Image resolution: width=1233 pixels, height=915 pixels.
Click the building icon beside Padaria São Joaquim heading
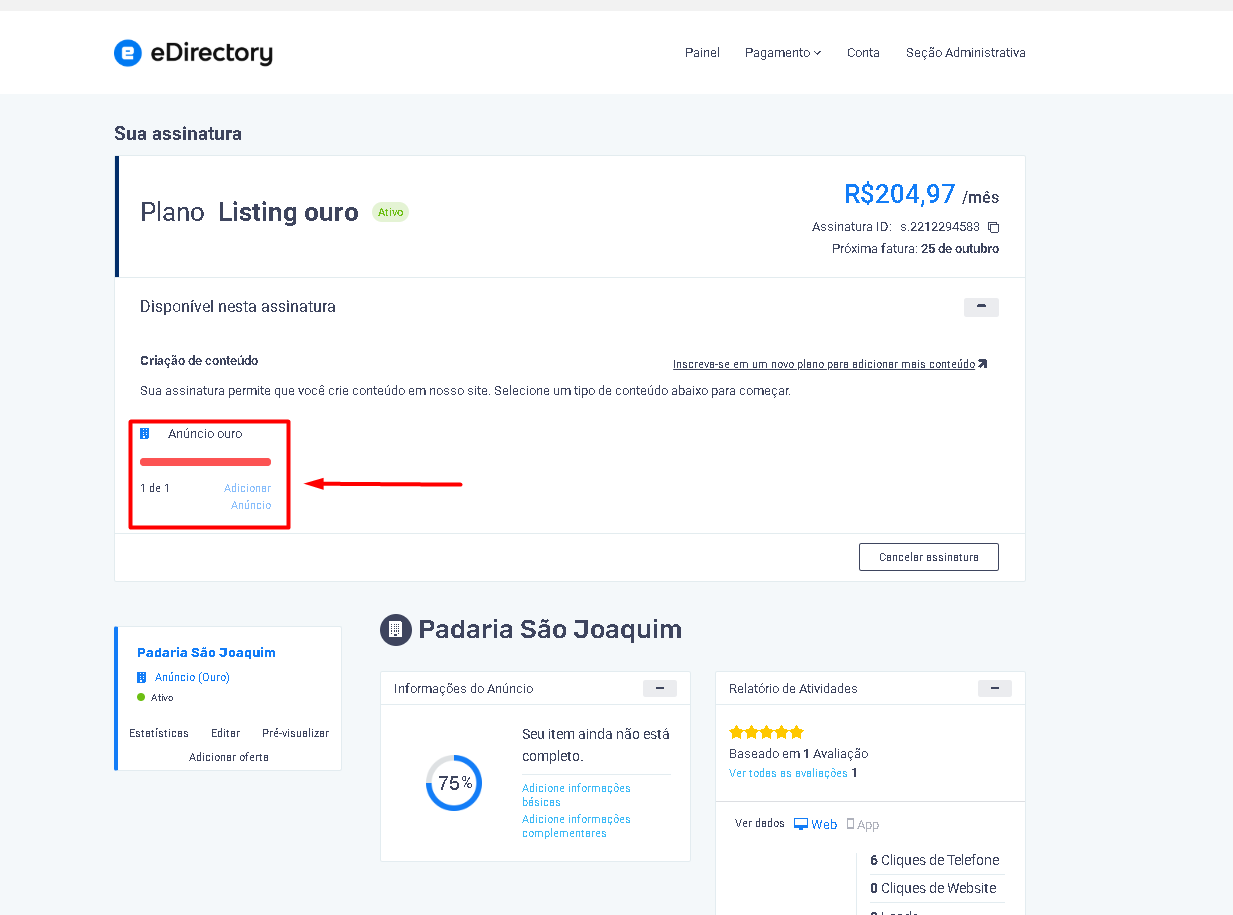point(395,629)
